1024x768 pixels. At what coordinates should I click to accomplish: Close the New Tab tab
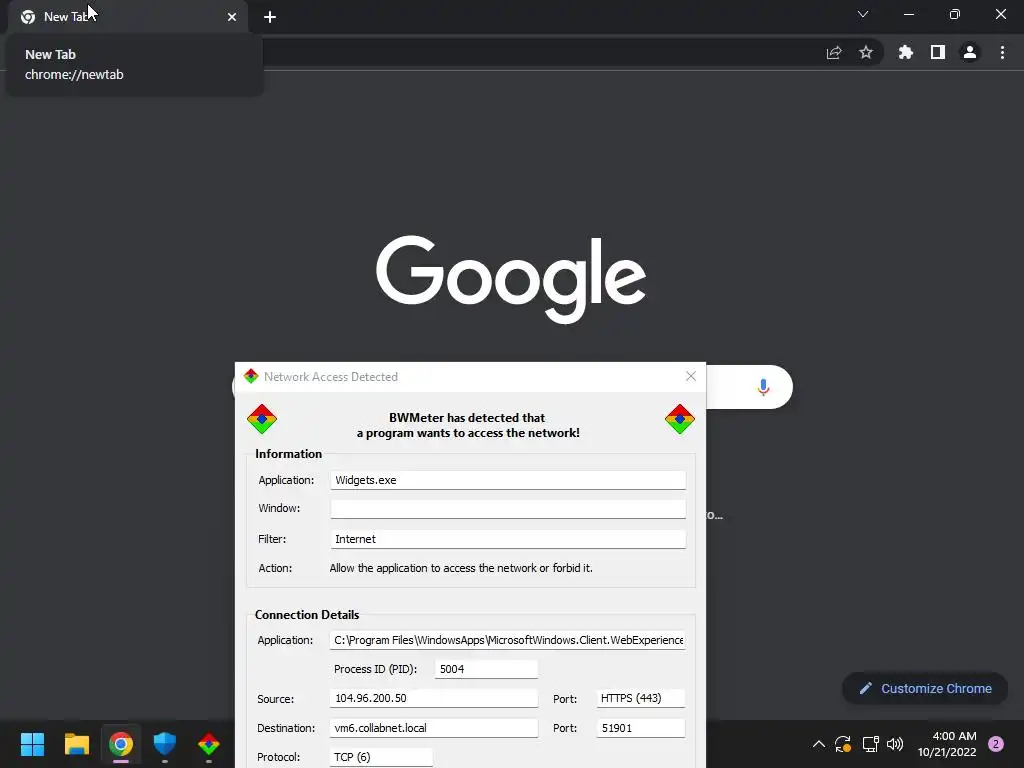(232, 17)
